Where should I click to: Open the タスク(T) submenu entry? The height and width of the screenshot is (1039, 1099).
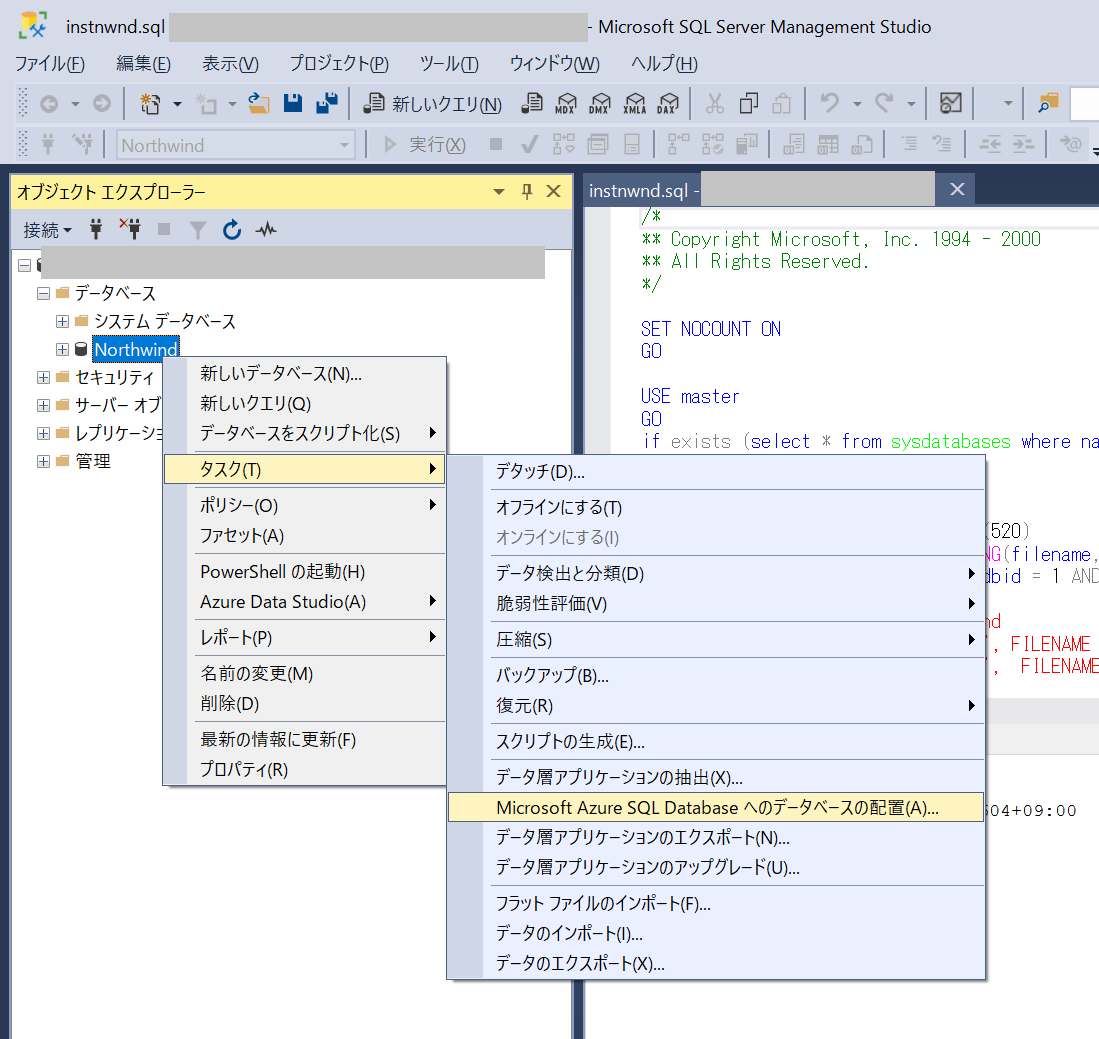(x=305, y=469)
